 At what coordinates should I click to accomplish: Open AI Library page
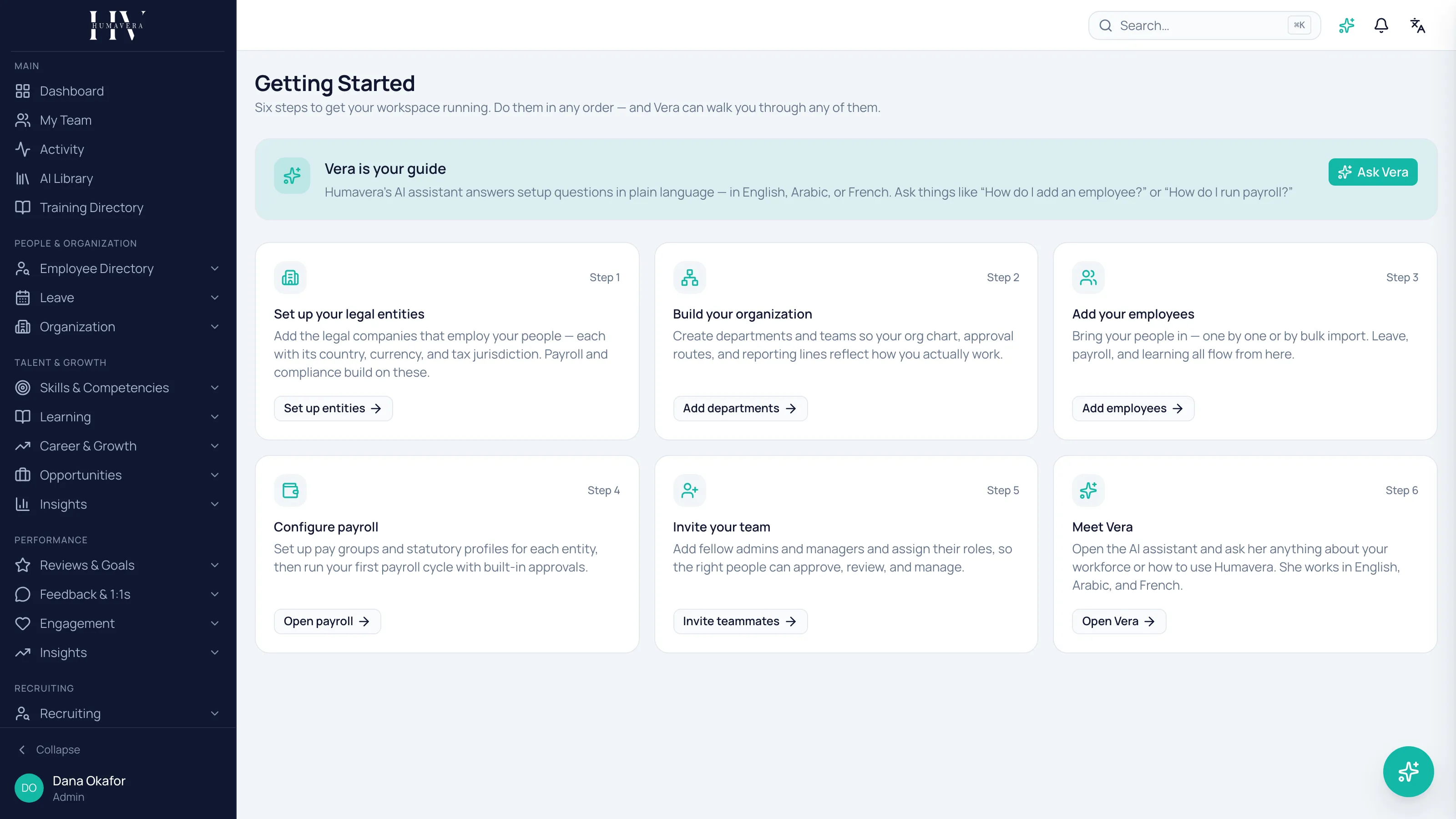(x=117, y=179)
